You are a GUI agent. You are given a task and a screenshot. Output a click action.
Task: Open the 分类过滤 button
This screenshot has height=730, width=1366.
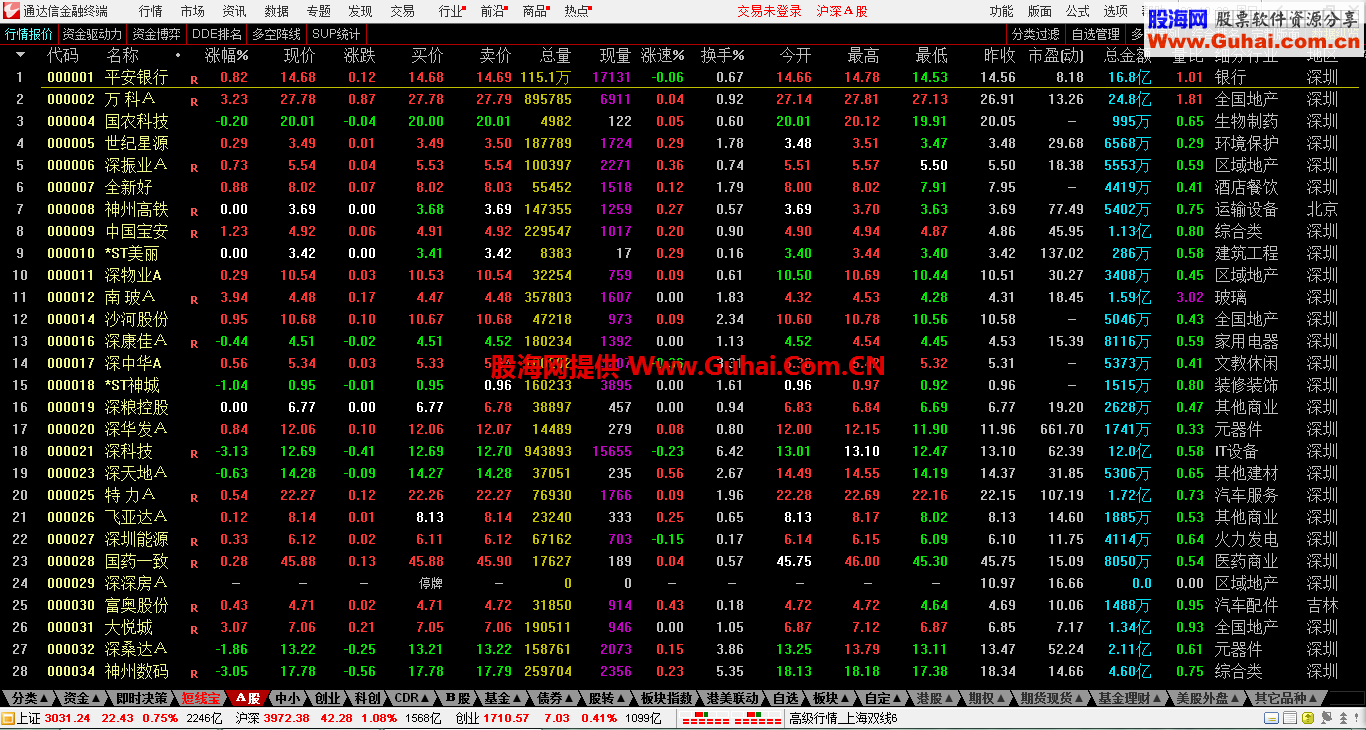(x=1035, y=33)
